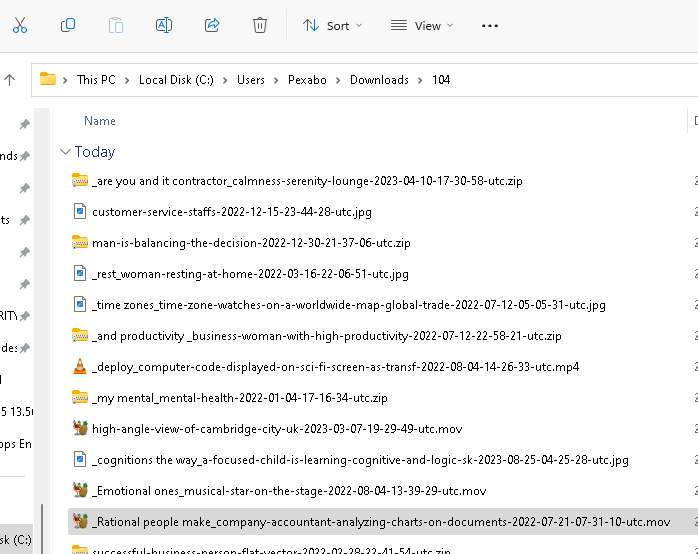Select customer-service-staffs jpg file
The width and height of the screenshot is (698, 554).
(231, 212)
